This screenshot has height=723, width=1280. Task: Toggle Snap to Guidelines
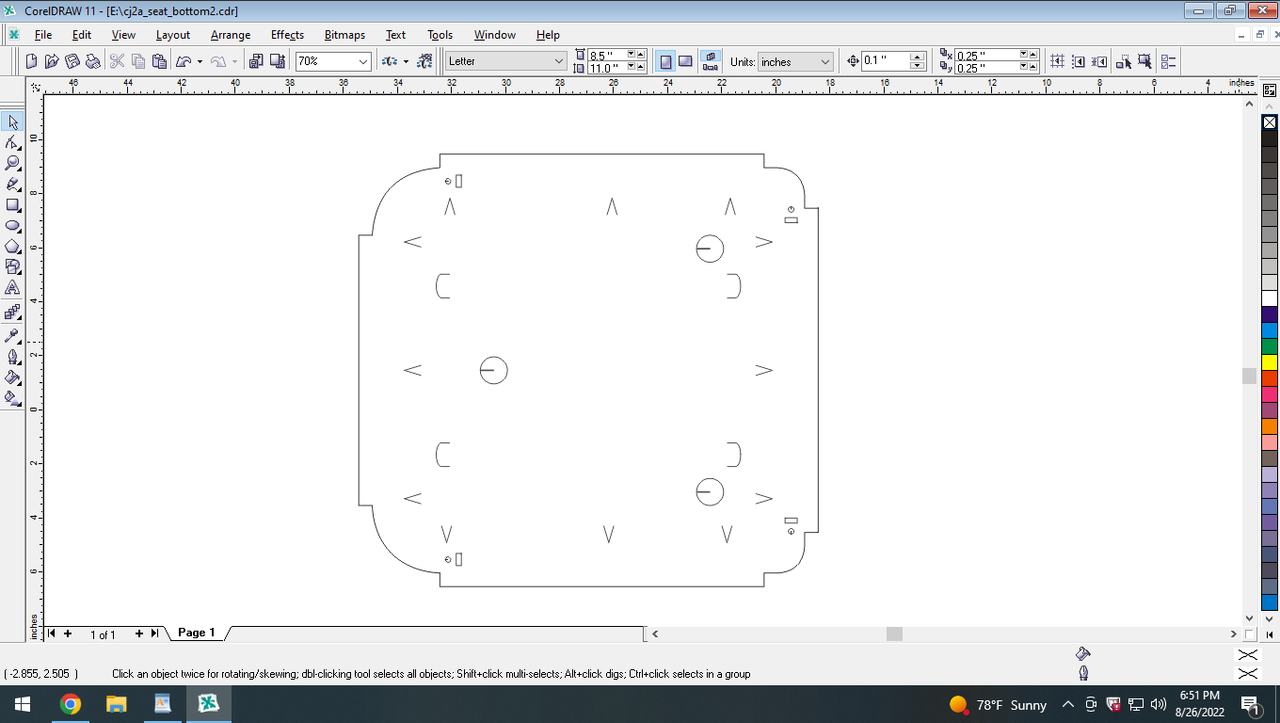1079,61
